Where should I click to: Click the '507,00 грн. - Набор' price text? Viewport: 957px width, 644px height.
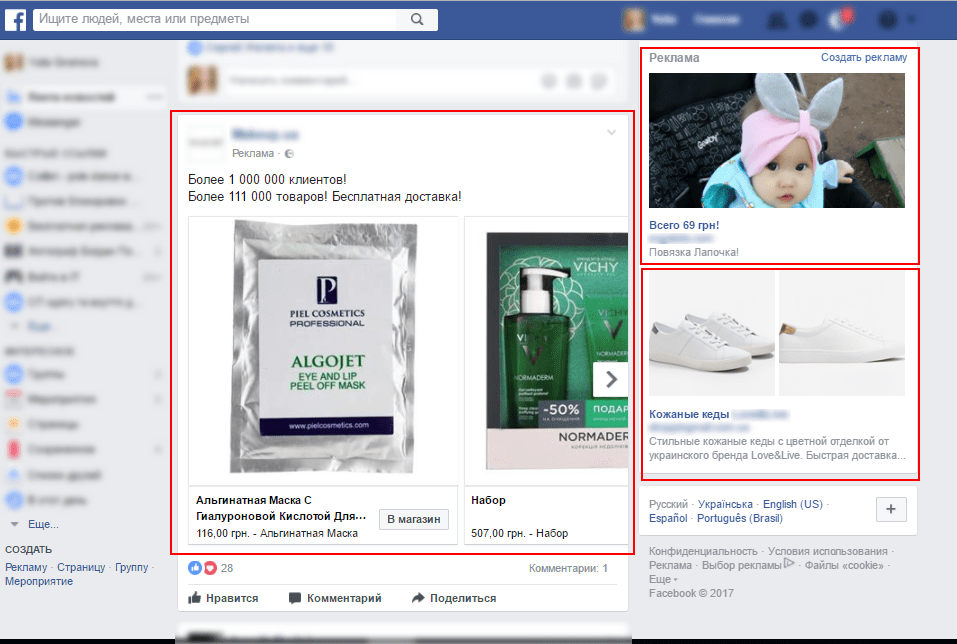(519, 534)
